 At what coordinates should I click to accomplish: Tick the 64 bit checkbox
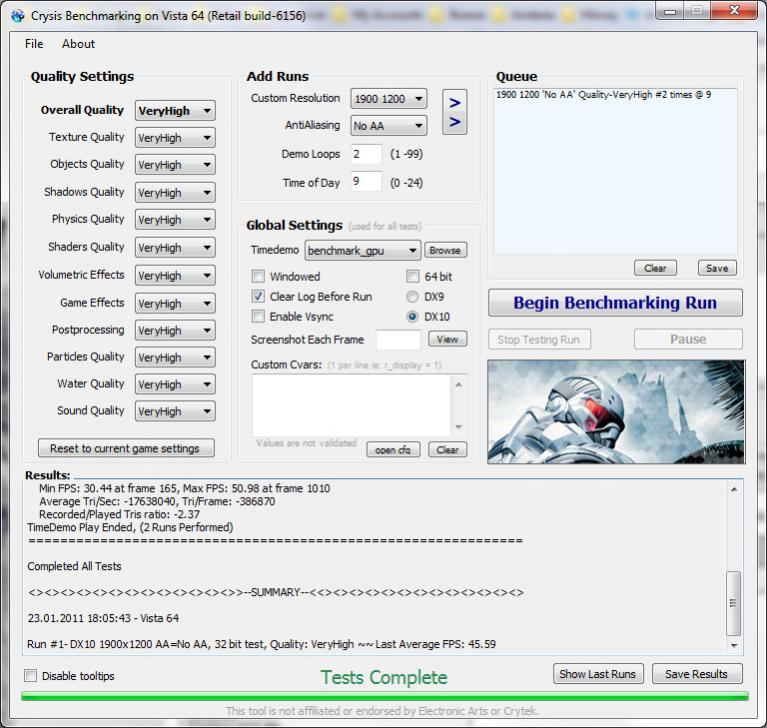[413, 276]
